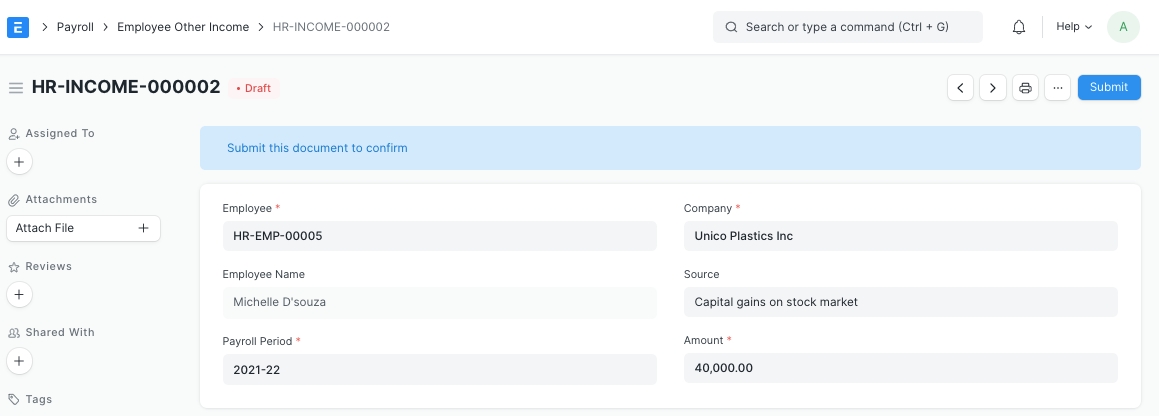Image resolution: width=1159 pixels, height=416 pixels.
Task: Click the ERPNext home logo
Action: [x=18, y=27]
